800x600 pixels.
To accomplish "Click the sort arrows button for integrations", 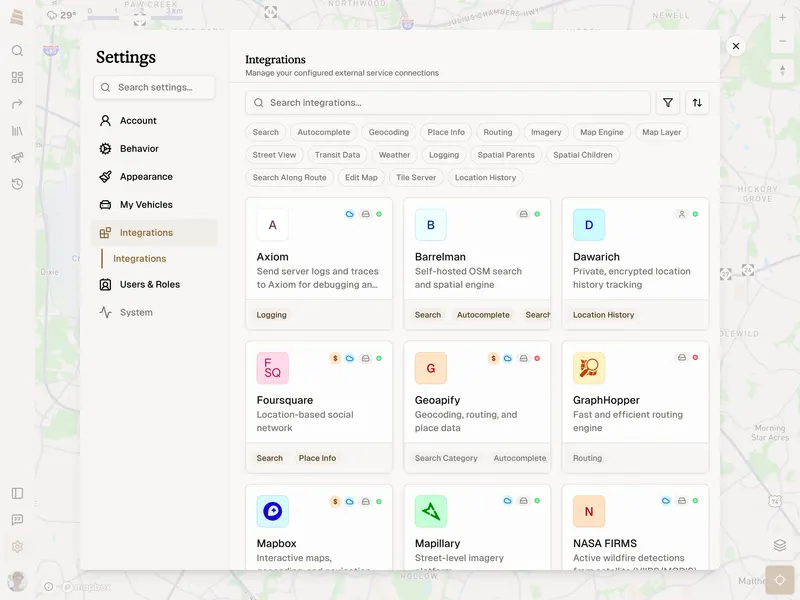I will 697,103.
